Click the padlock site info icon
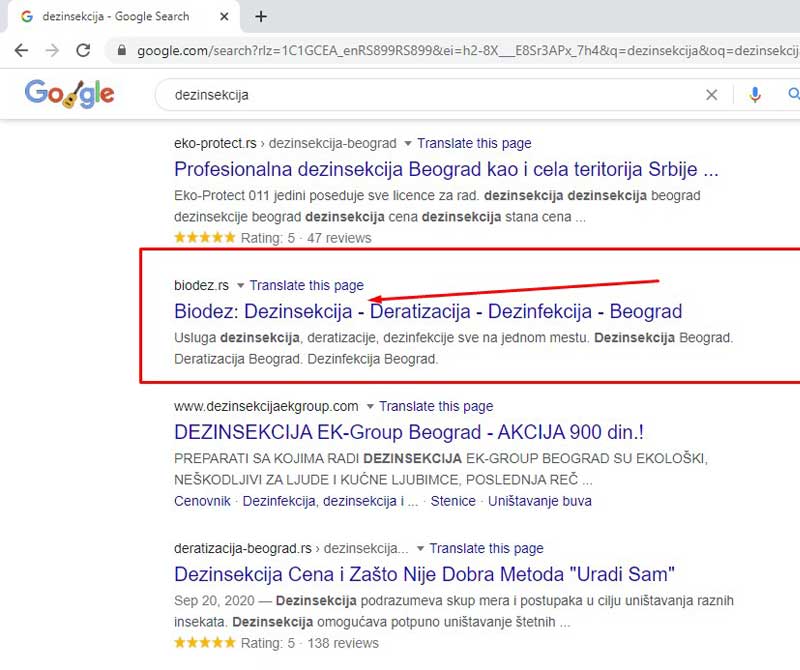 [x=121, y=50]
